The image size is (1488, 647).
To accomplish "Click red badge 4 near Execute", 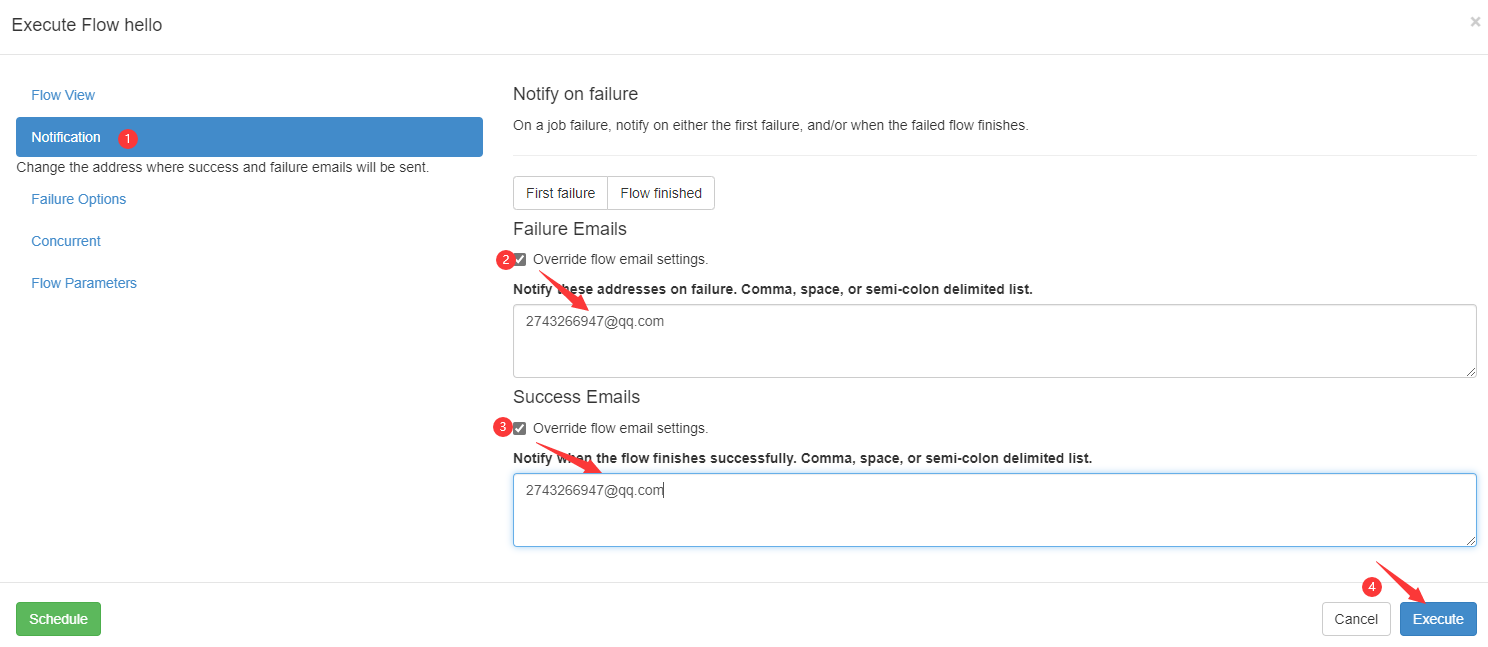I will 1373,587.
